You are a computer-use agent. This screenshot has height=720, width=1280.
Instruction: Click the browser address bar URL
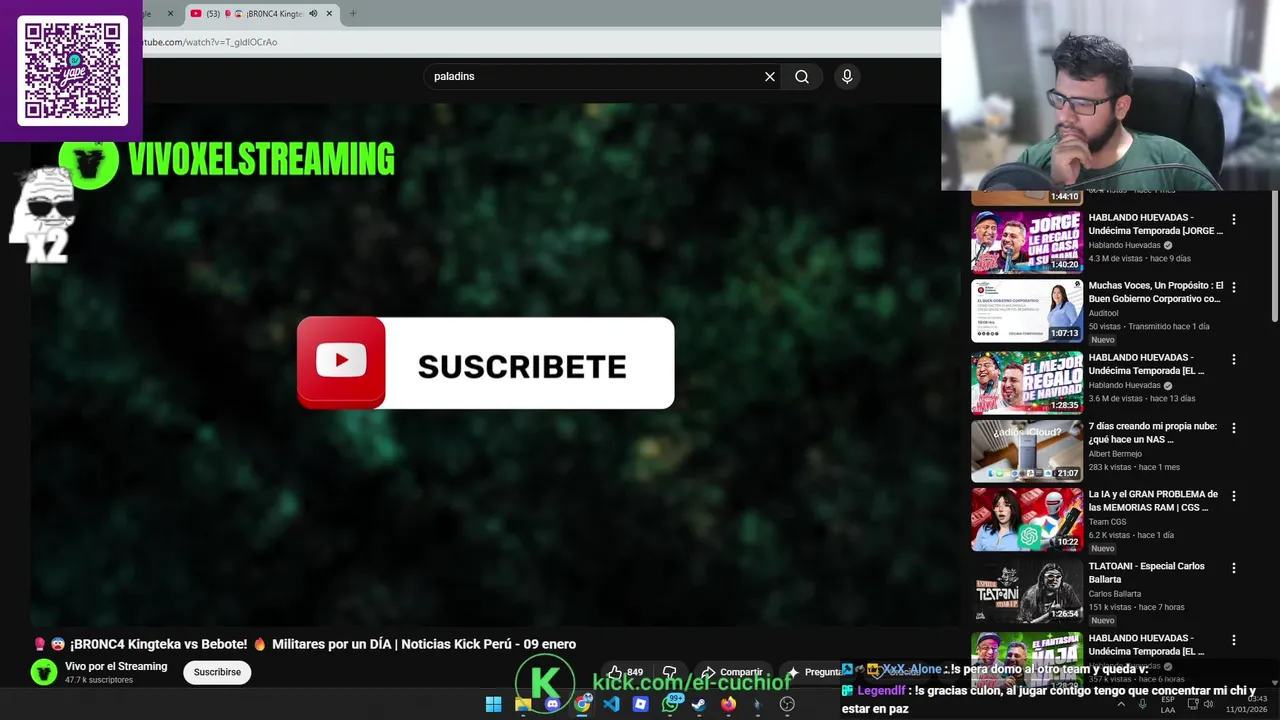(210, 42)
